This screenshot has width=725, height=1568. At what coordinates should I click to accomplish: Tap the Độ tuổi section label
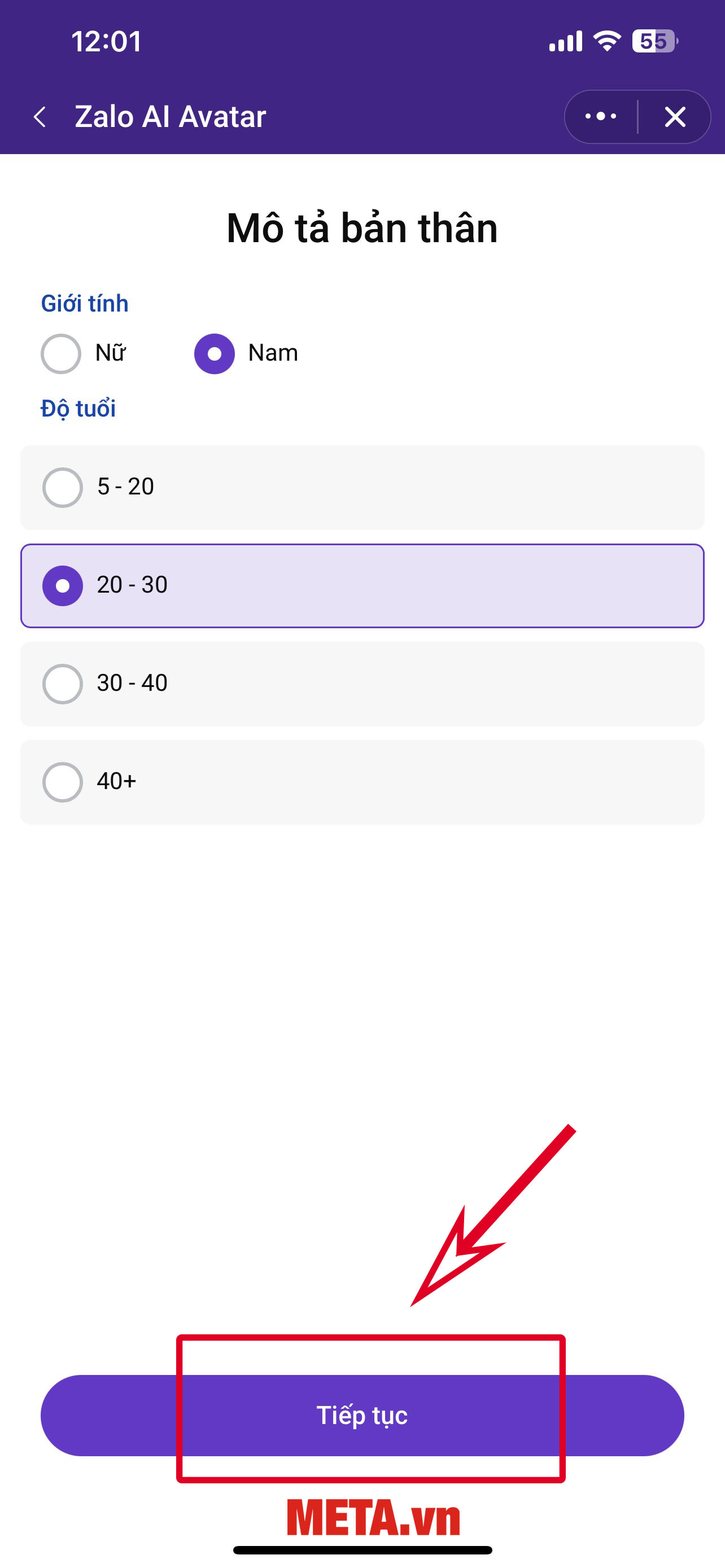click(x=78, y=409)
